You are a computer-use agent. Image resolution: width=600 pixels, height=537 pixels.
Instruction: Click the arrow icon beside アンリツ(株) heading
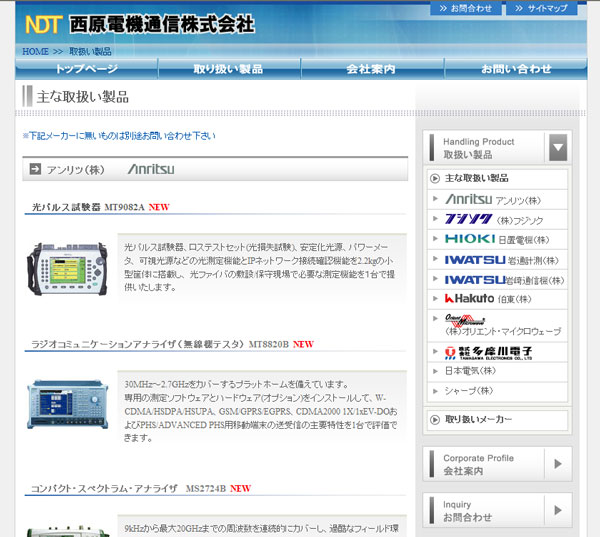point(35,169)
